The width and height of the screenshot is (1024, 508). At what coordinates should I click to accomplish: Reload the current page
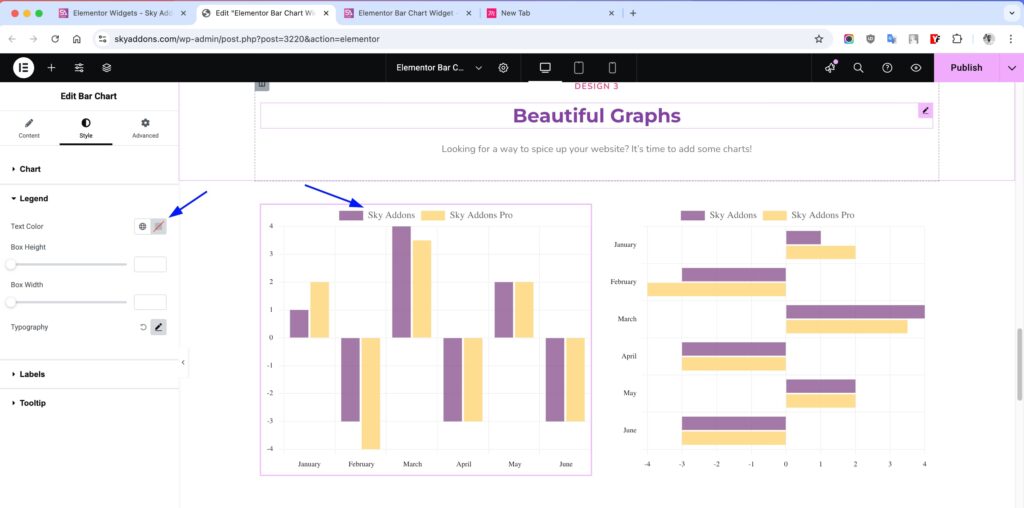(x=55, y=39)
